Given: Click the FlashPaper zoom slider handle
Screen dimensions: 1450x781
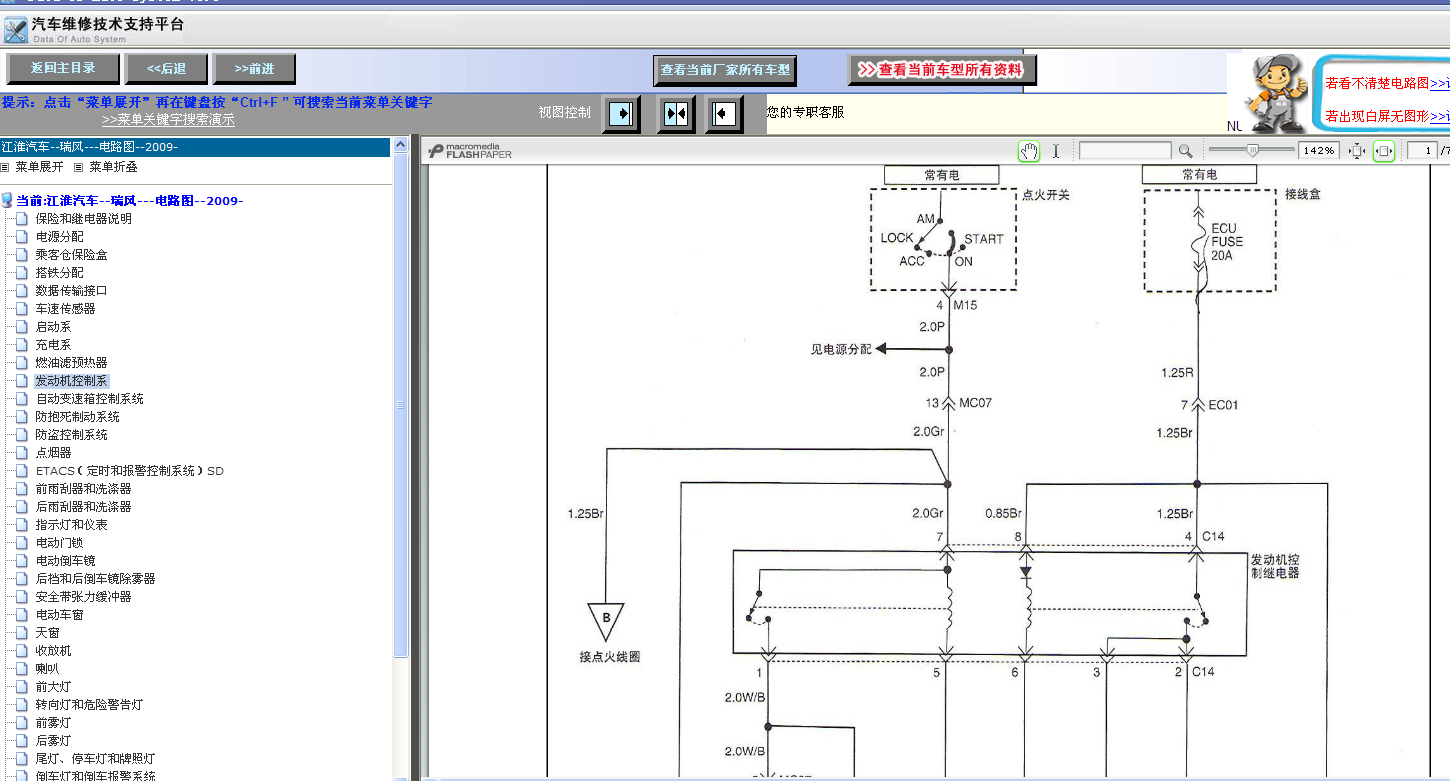Looking at the screenshot, I should [x=1253, y=151].
